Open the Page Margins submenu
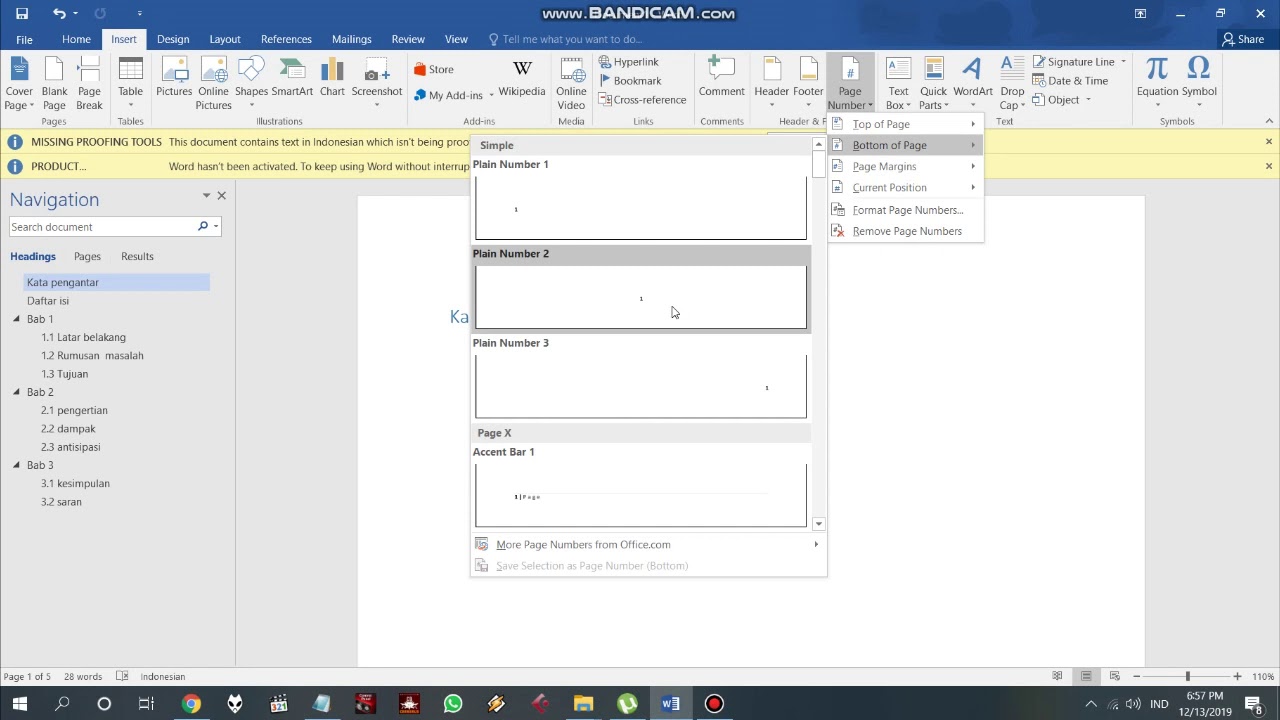This screenshot has width=1280, height=720. pyautogui.click(x=905, y=166)
